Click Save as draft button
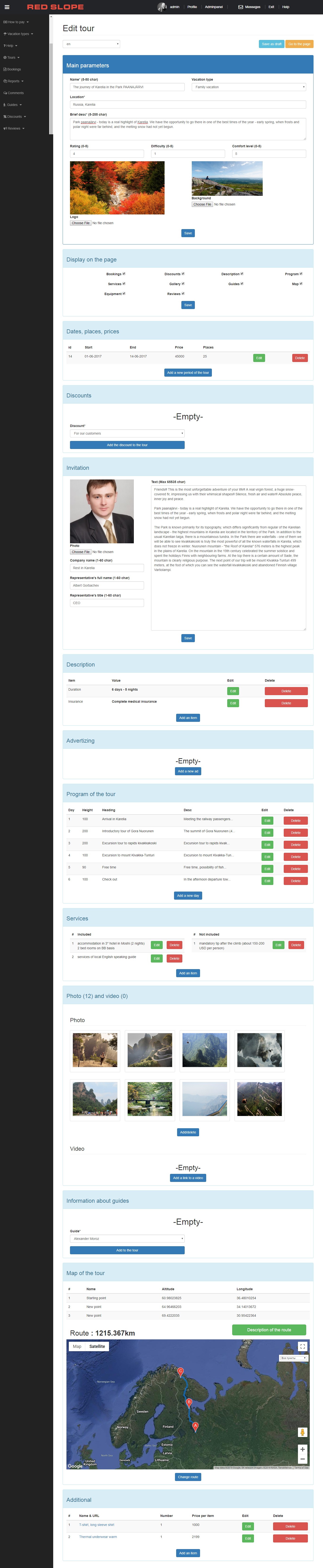323x1568 pixels. 271,44
